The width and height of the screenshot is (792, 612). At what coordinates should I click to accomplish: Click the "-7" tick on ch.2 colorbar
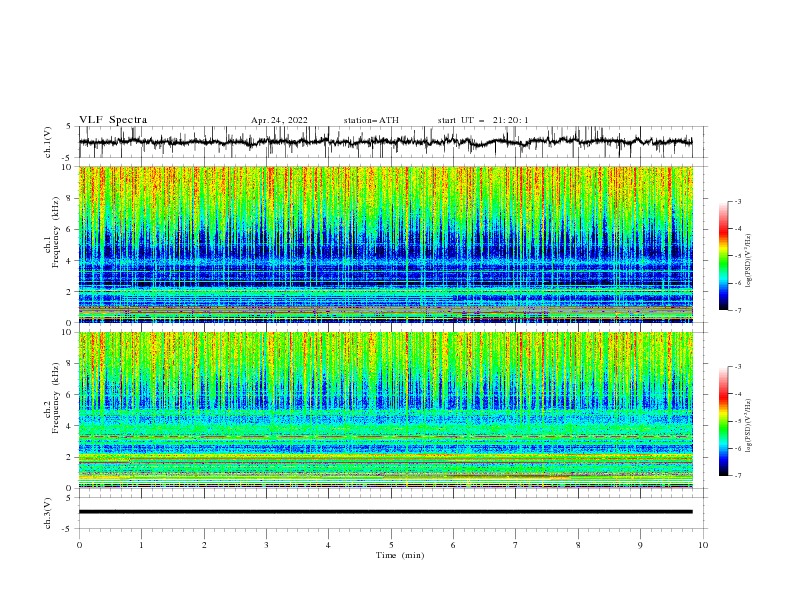coord(737,476)
